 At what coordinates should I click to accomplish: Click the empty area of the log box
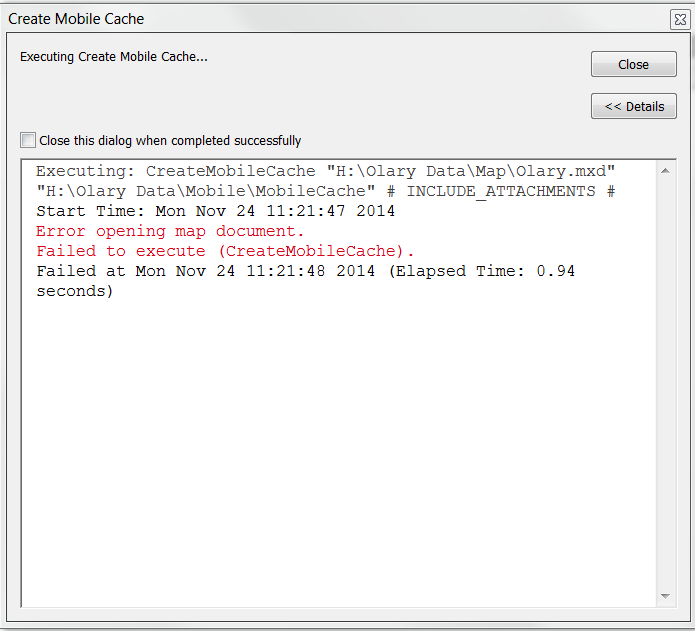point(340,450)
